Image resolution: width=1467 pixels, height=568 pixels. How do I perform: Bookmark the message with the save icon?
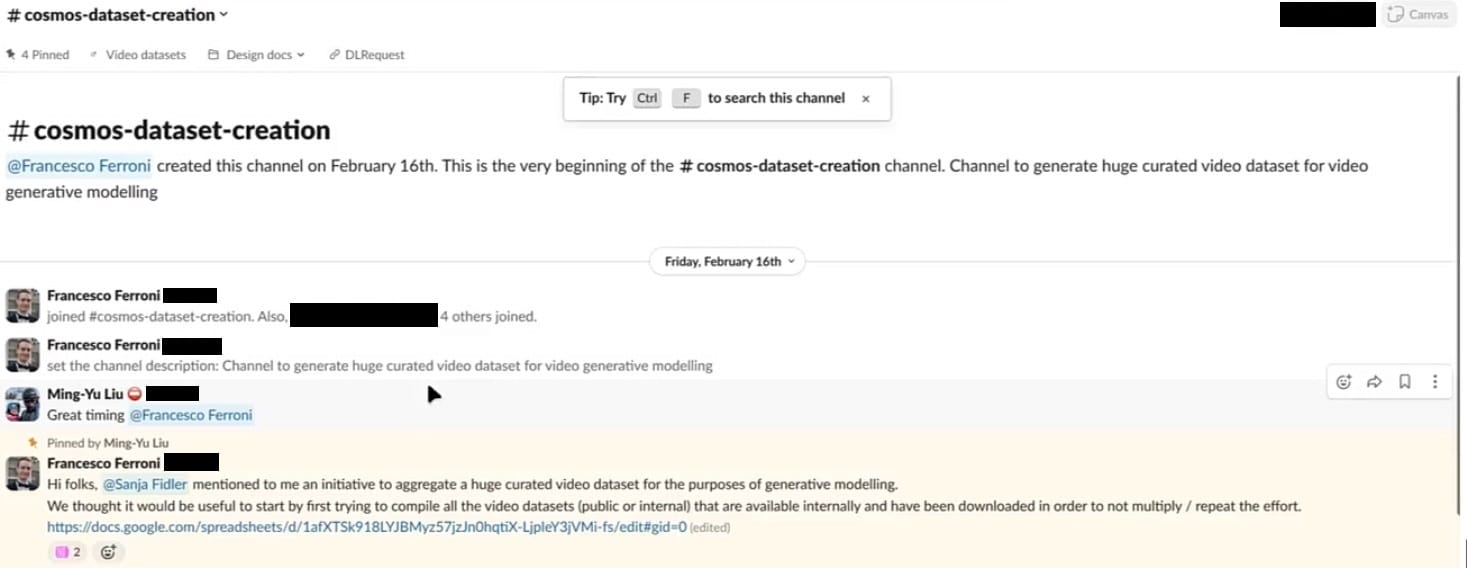tap(1405, 382)
